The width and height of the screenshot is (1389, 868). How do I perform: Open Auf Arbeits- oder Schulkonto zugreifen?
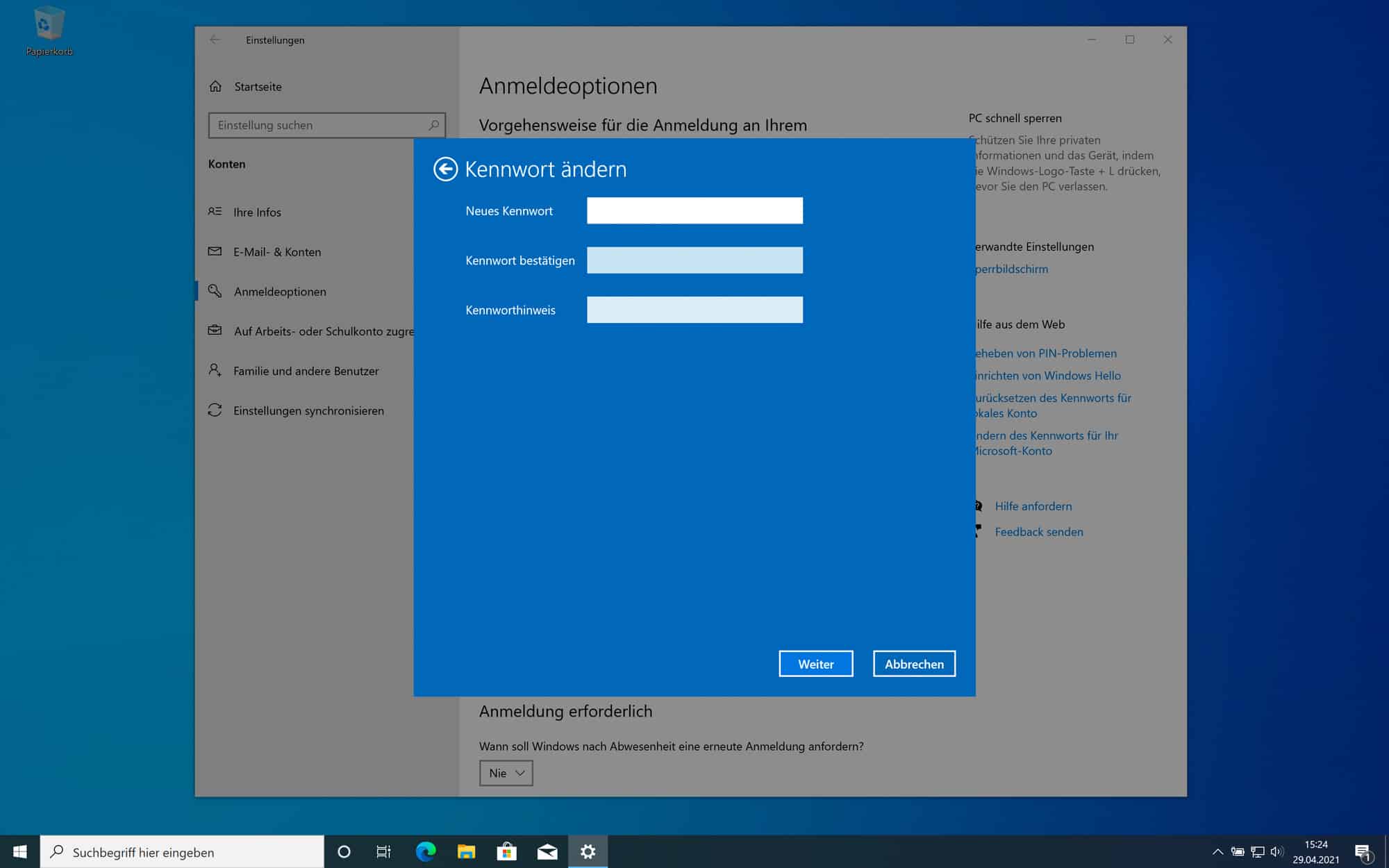[x=310, y=331]
